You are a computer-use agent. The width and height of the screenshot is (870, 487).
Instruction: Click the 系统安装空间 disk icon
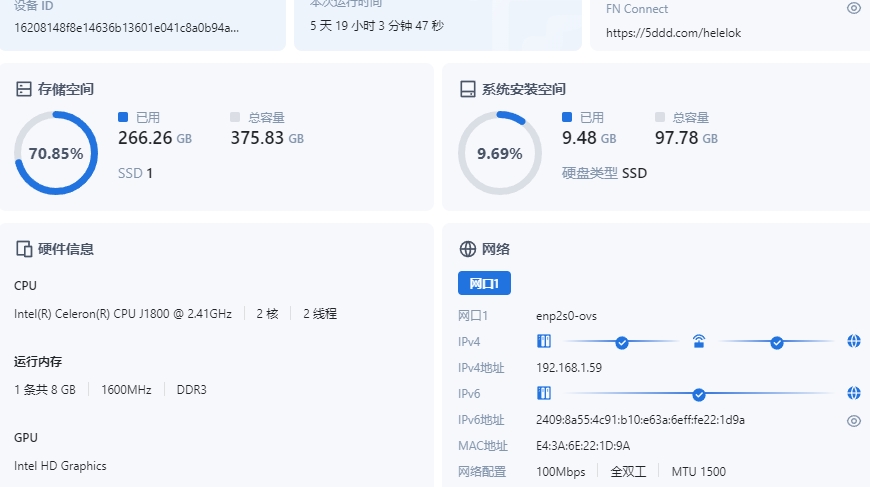tap(468, 89)
